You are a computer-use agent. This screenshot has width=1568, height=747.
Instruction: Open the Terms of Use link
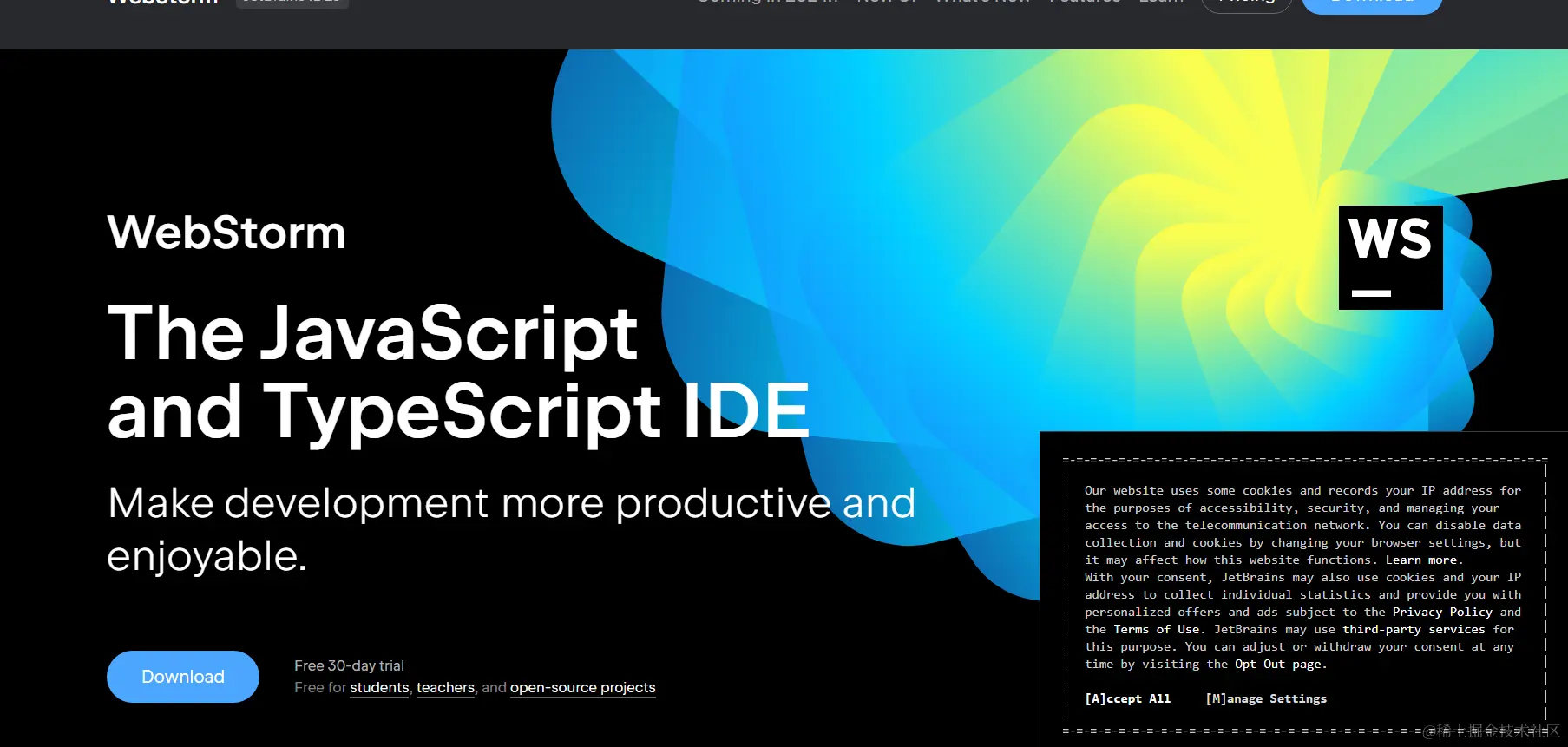1157,630
